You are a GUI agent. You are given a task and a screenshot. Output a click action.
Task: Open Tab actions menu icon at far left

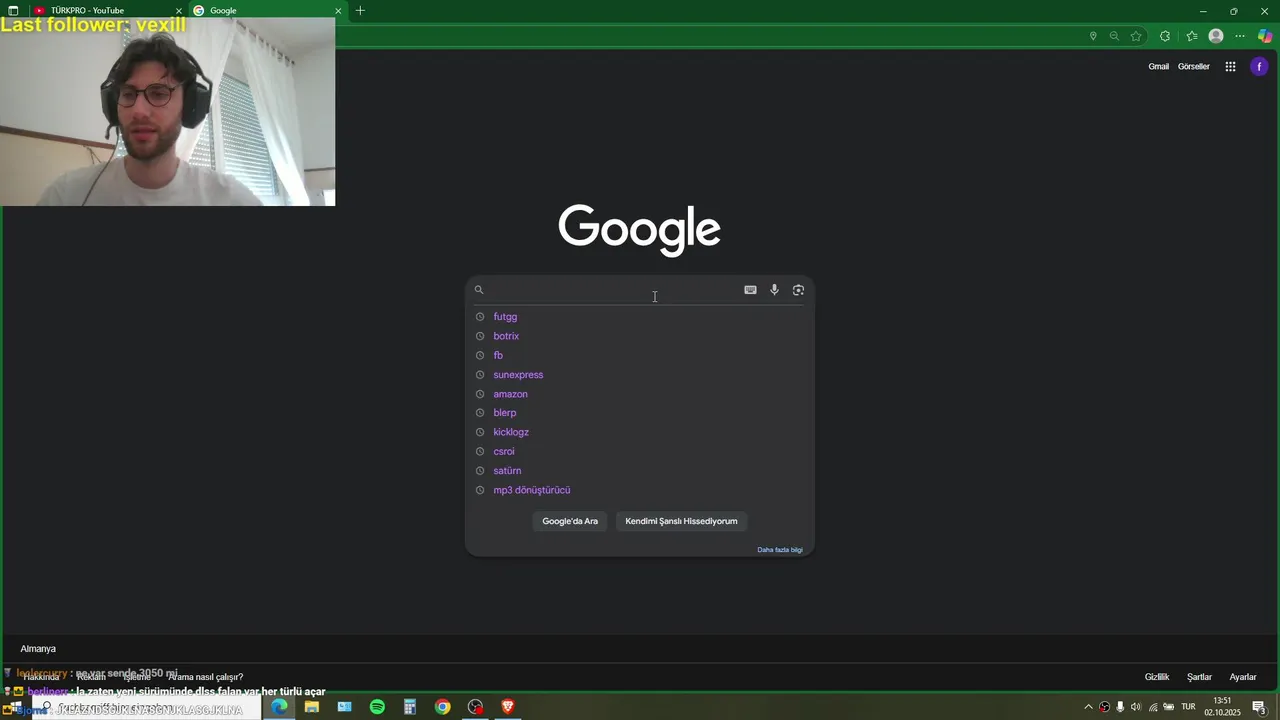point(13,11)
